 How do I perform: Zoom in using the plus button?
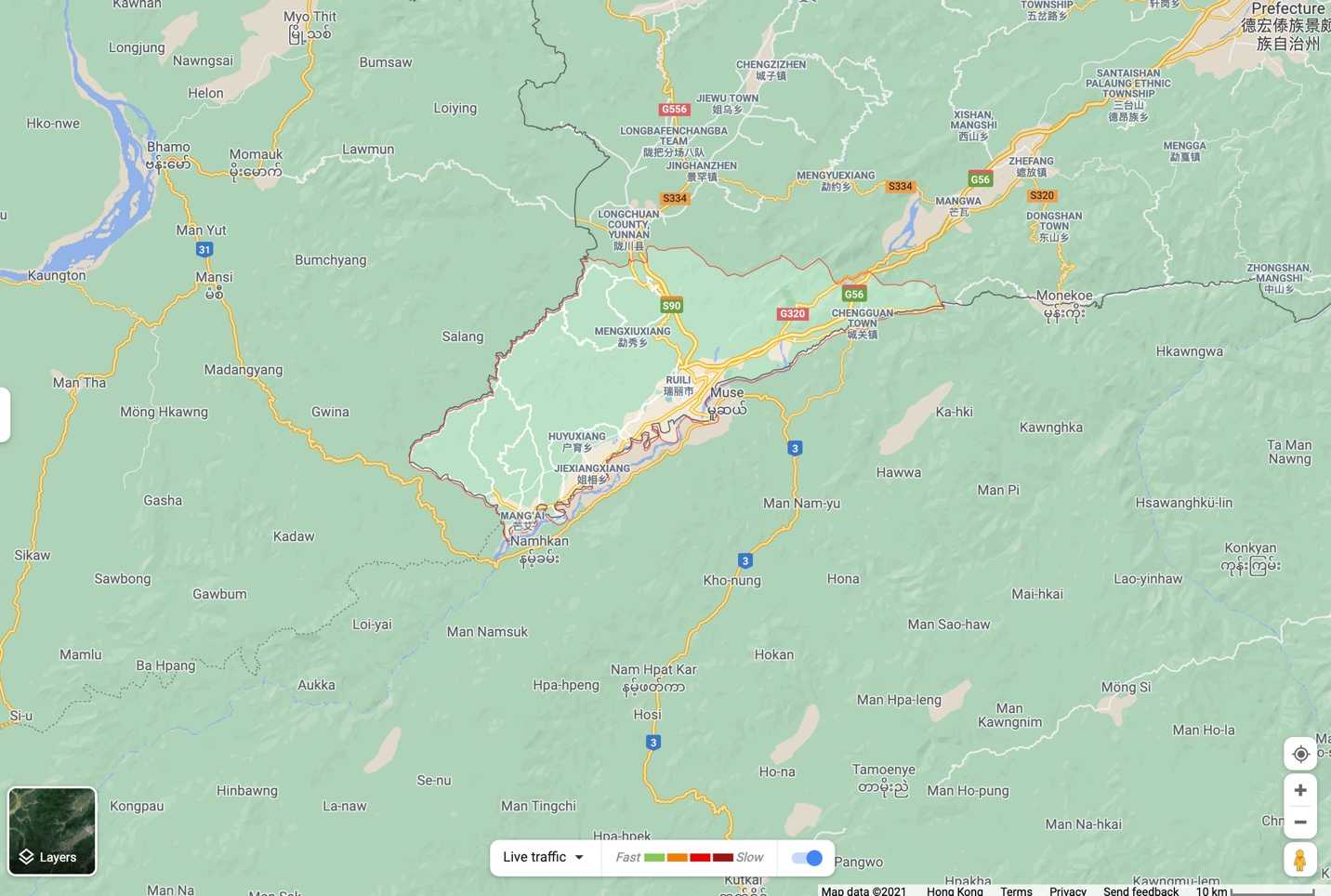coord(1300,790)
